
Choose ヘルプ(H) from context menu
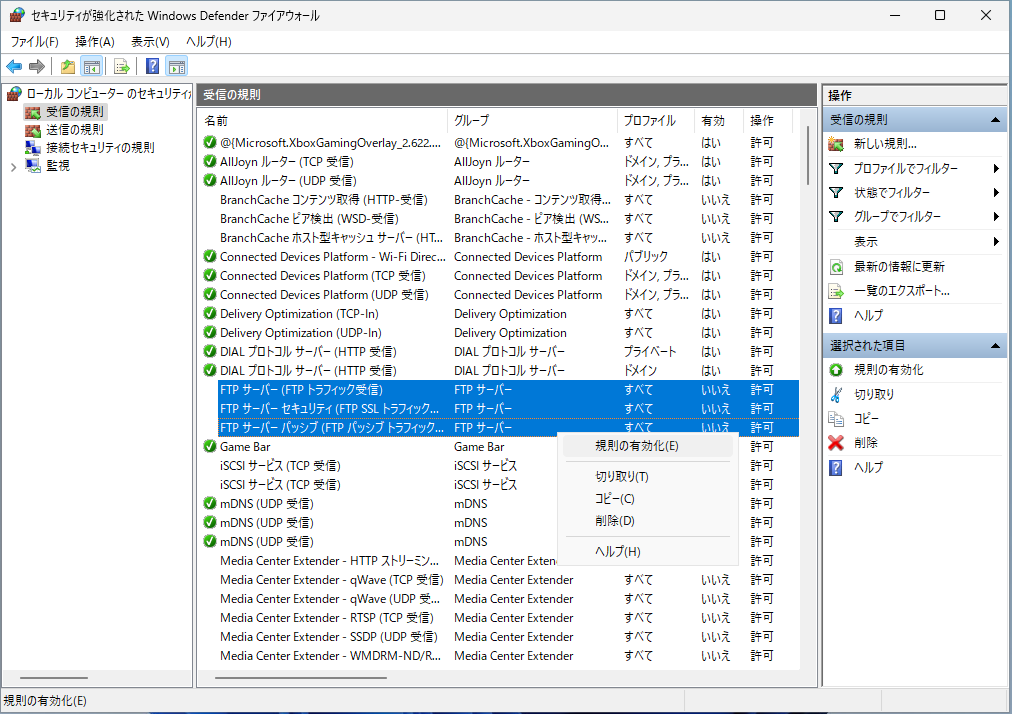pyautogui.click(x=648, y=552)
